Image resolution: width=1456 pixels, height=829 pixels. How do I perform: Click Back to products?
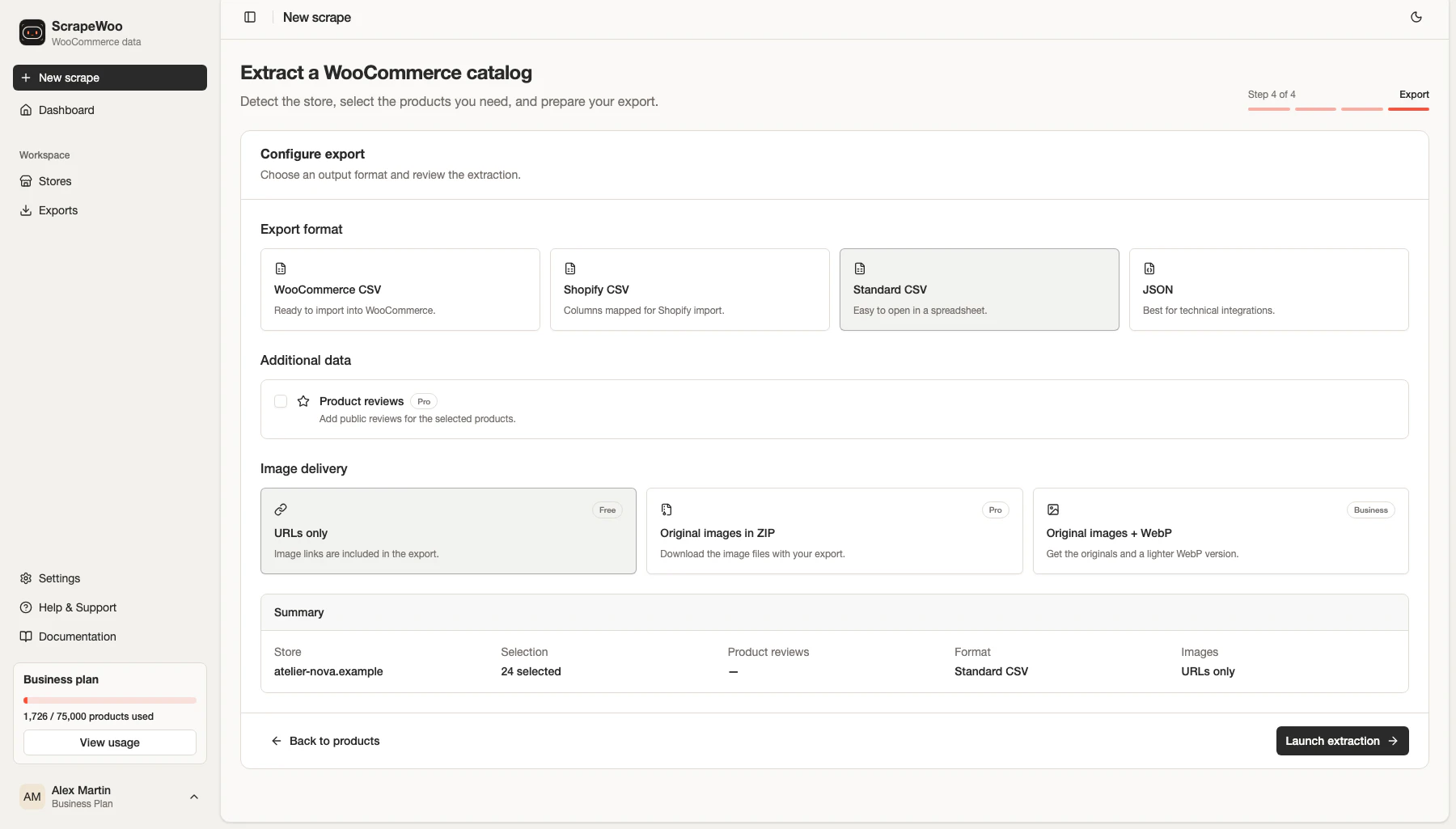[325, 741]
